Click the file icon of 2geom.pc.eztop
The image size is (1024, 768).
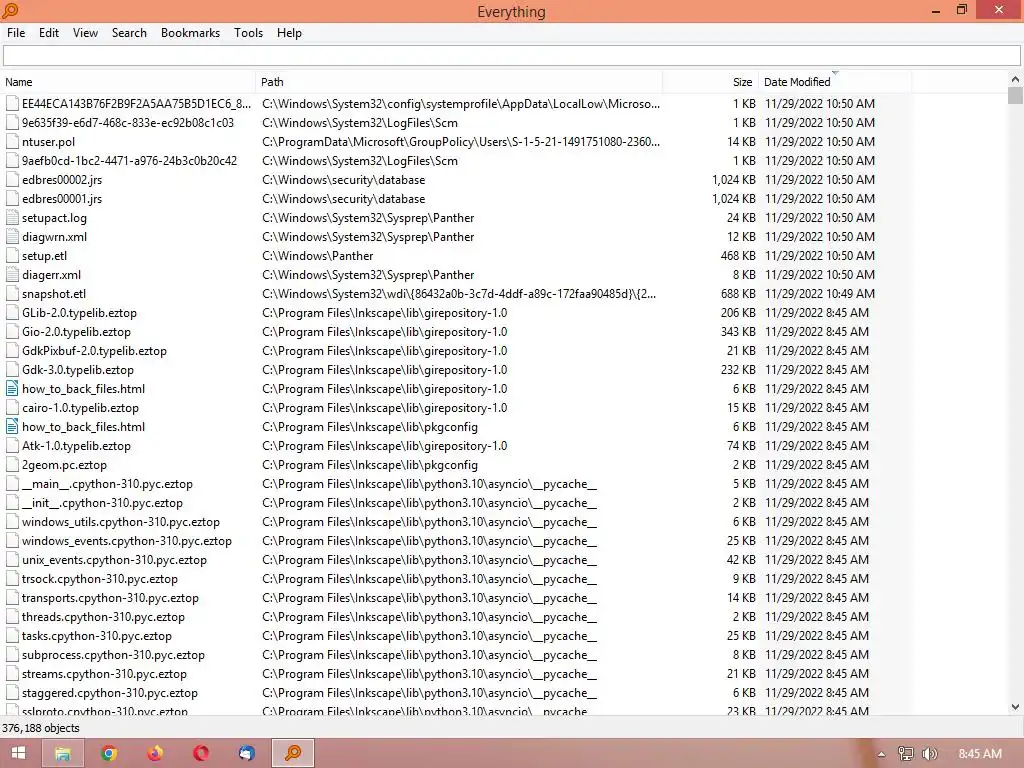pos(12,464)
